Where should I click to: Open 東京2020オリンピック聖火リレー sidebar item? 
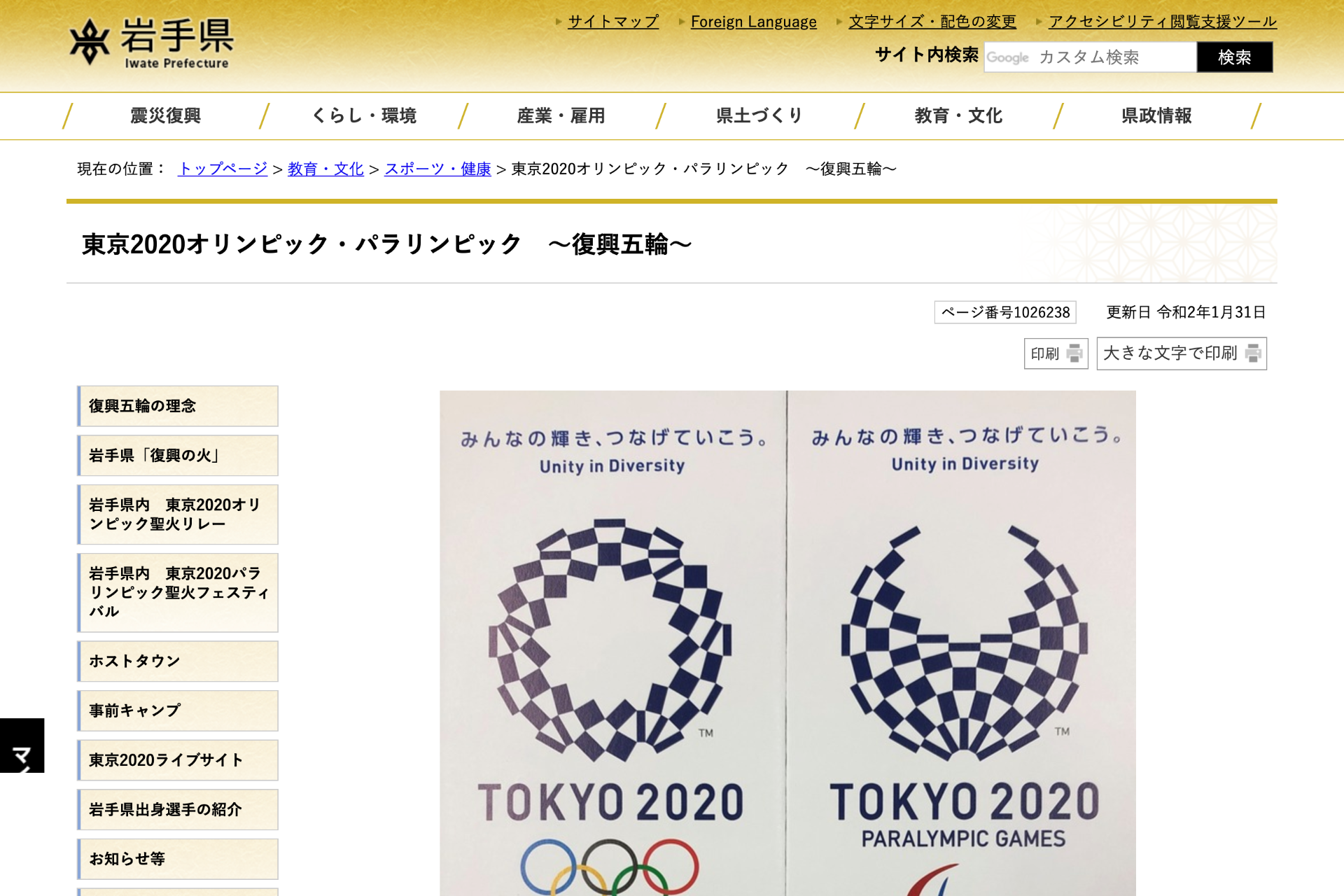[x=178, y=514]
